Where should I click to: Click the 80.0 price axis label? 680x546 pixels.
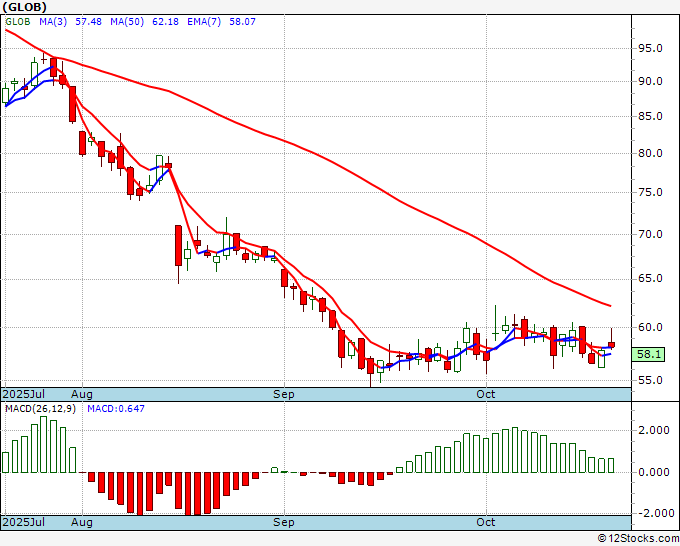650,153
